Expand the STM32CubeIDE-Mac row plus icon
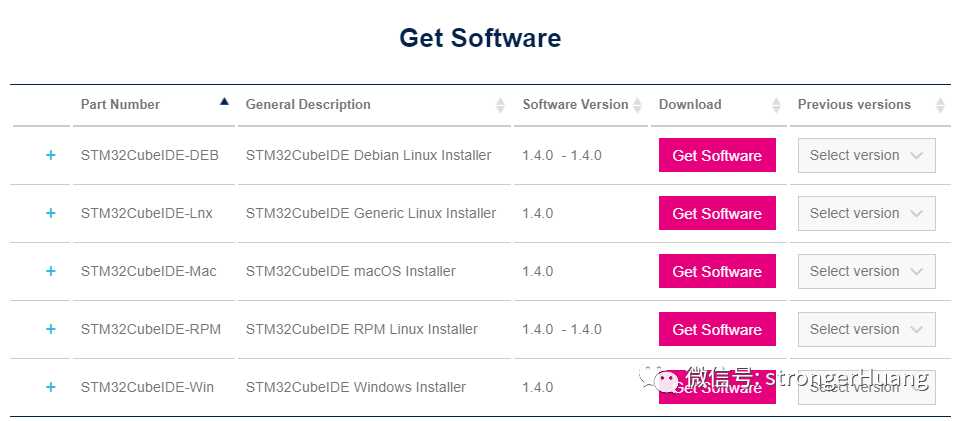 (51, 271)
